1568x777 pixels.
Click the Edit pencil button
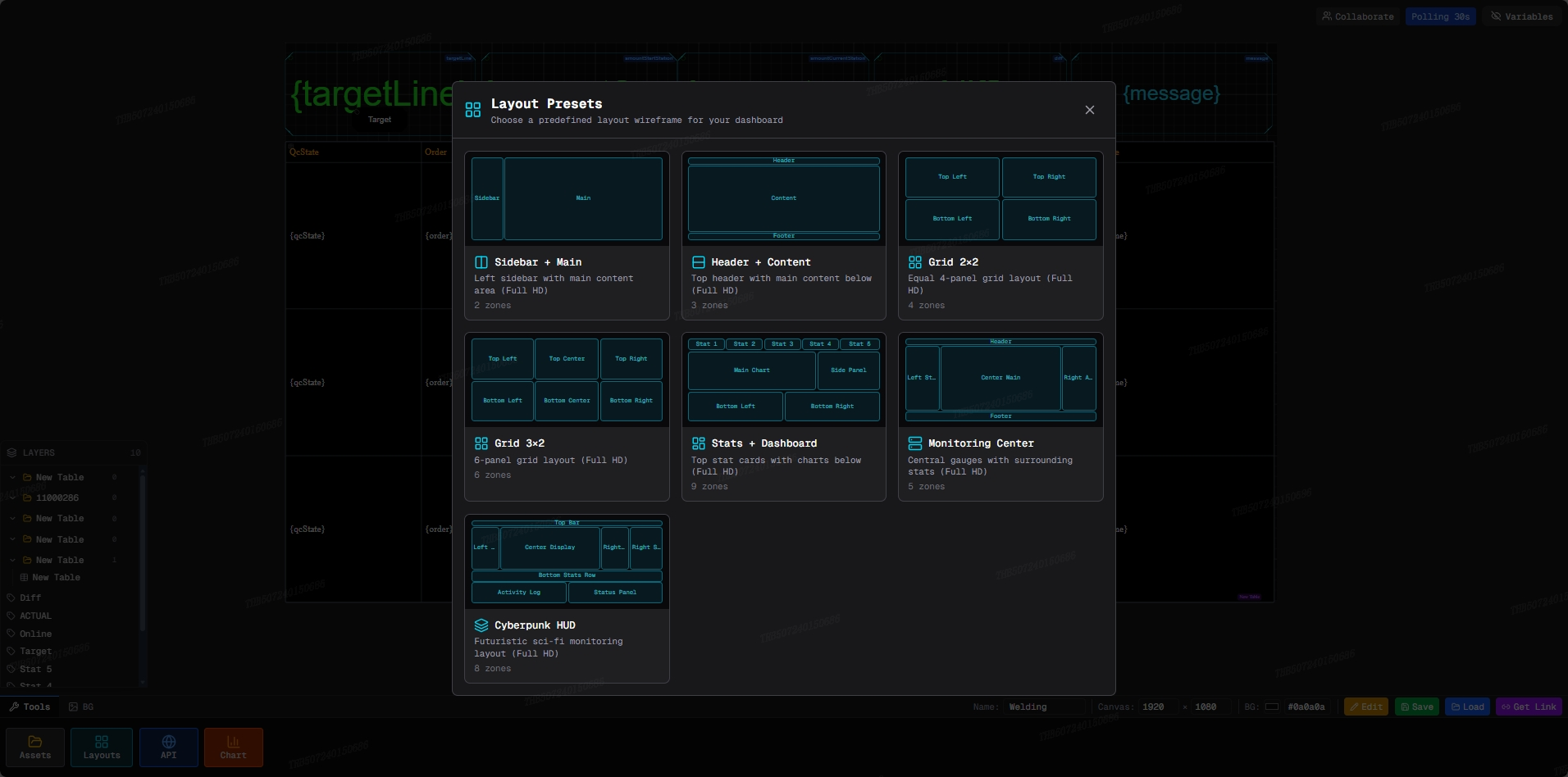click(1366, 707)
